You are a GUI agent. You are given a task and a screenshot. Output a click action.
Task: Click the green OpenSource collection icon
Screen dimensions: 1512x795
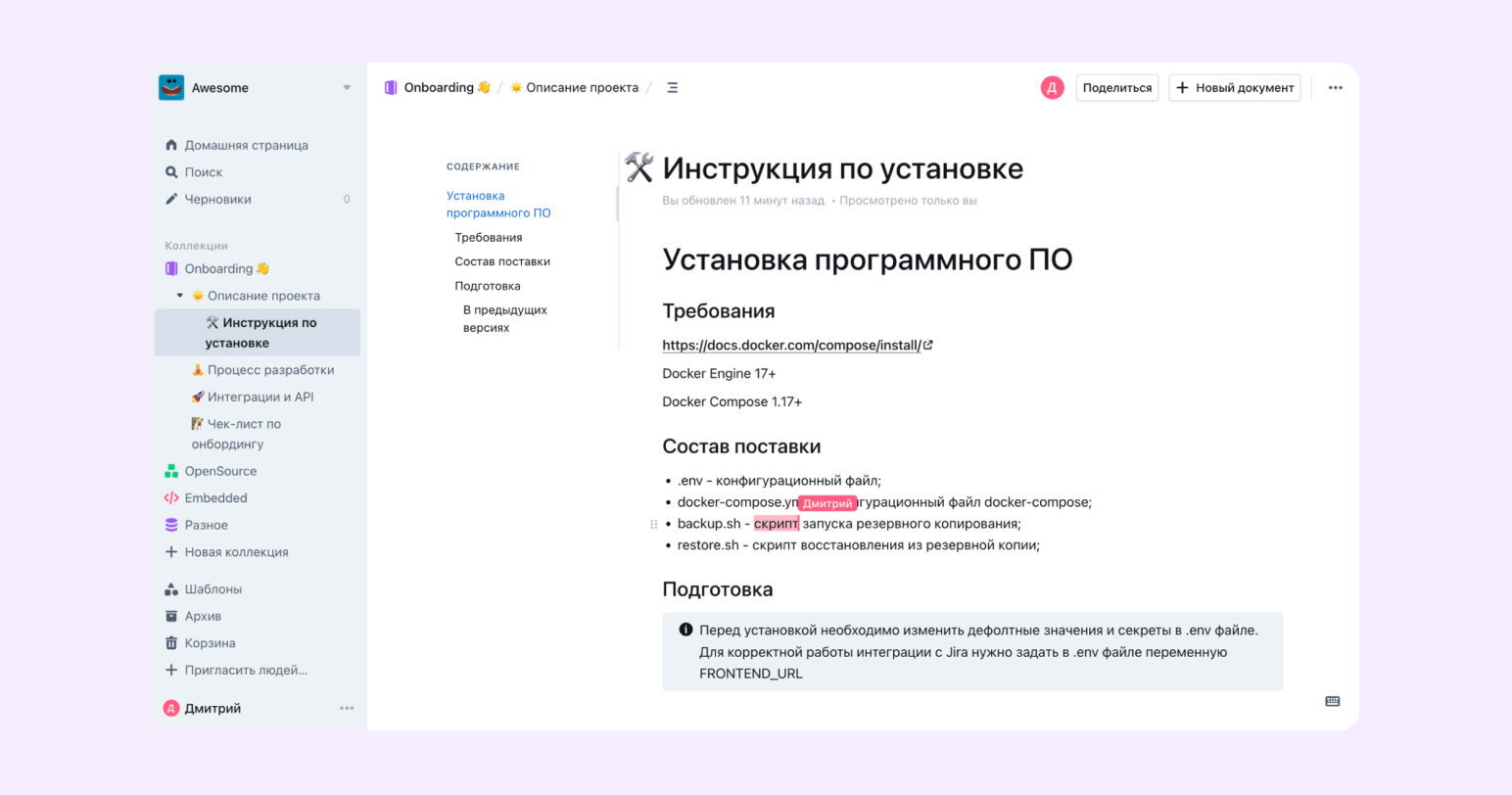[x=171, y=471]
